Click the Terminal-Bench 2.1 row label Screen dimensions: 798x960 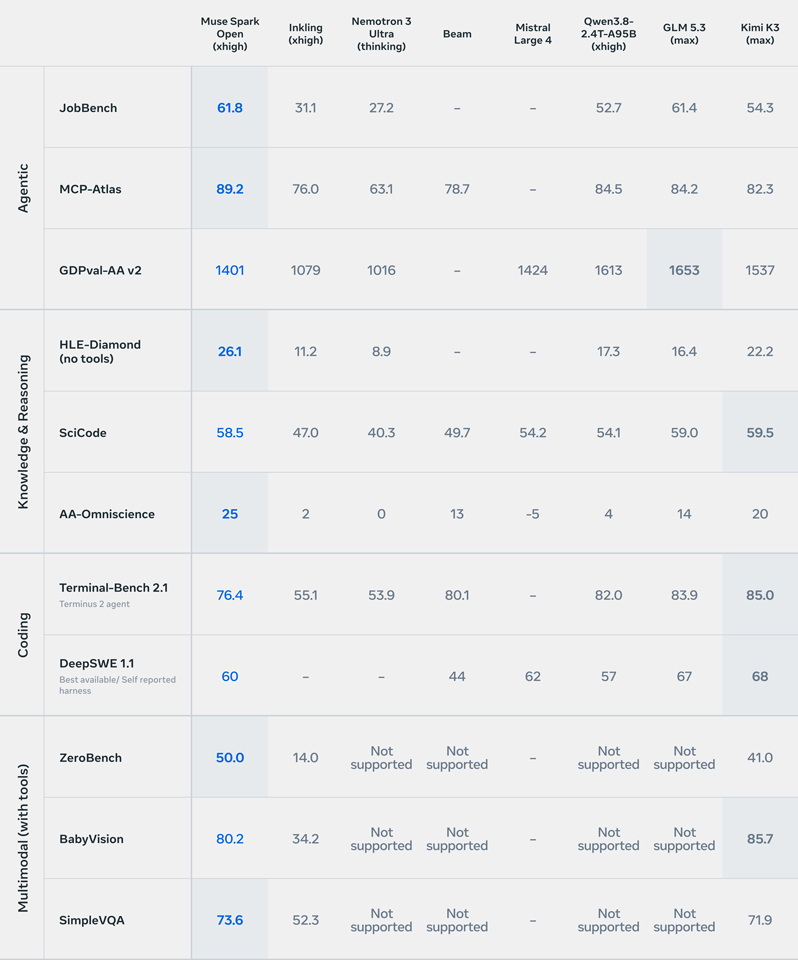(113, 588)
